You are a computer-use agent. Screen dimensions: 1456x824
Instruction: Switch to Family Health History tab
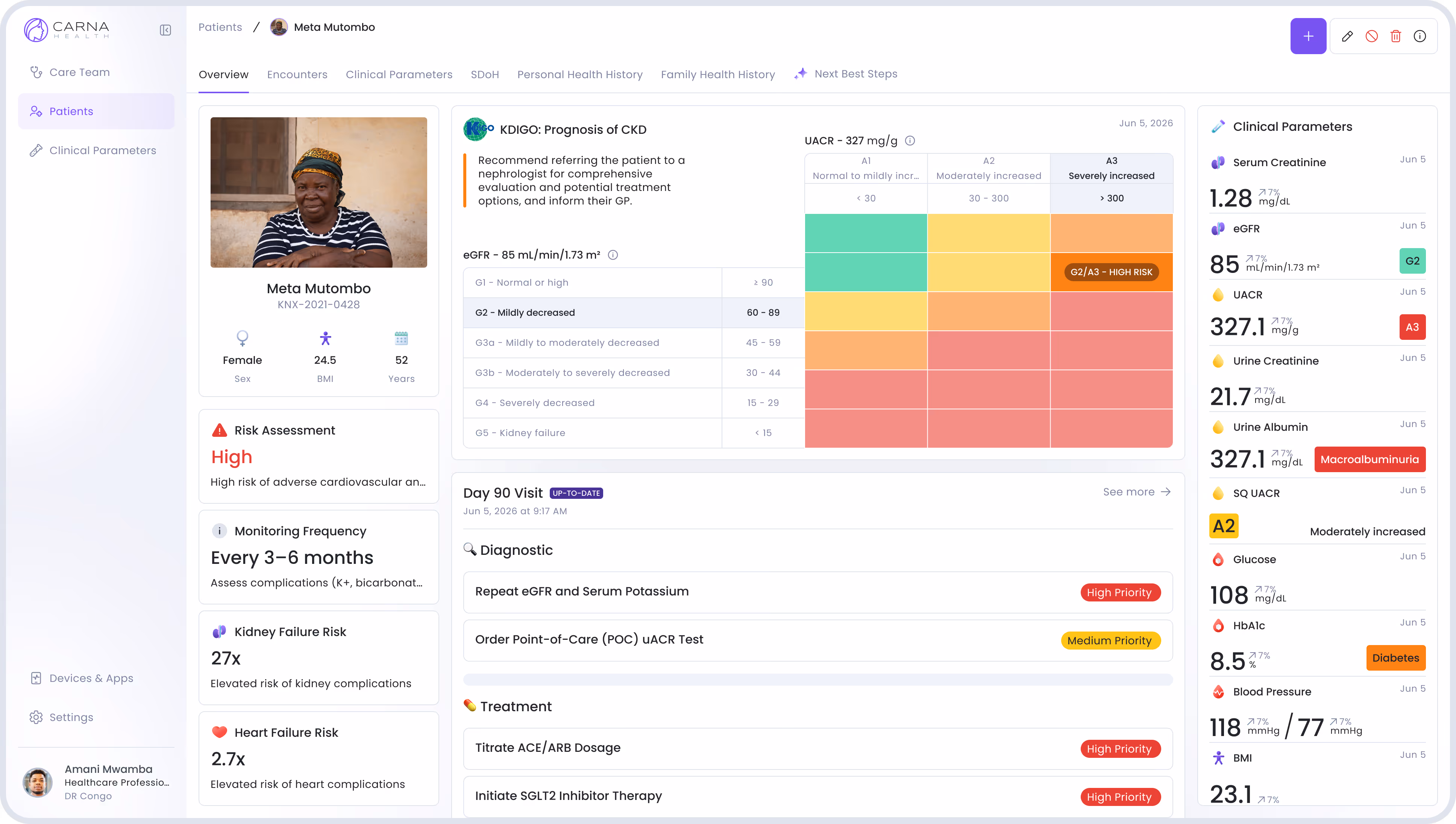(718, 74)
